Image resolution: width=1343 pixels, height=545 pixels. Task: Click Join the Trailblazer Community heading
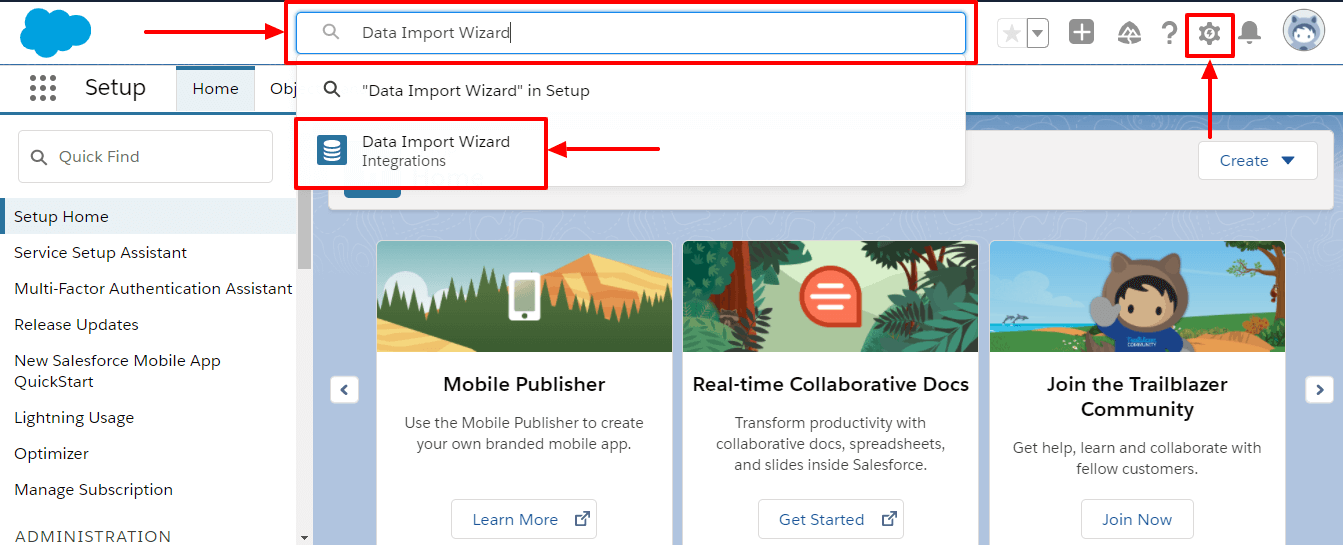tap(1137, 397)
